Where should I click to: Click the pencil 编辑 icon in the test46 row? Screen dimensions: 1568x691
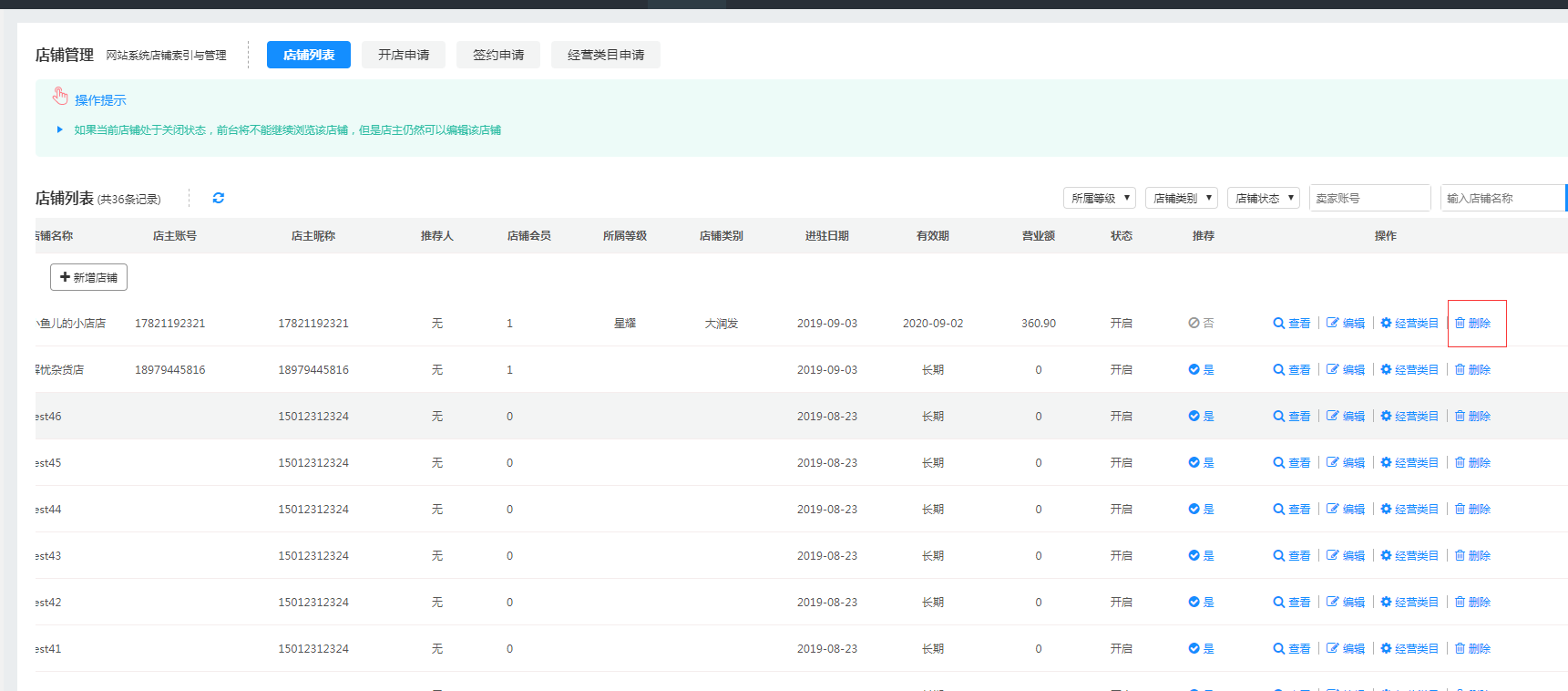(1332, 417)
